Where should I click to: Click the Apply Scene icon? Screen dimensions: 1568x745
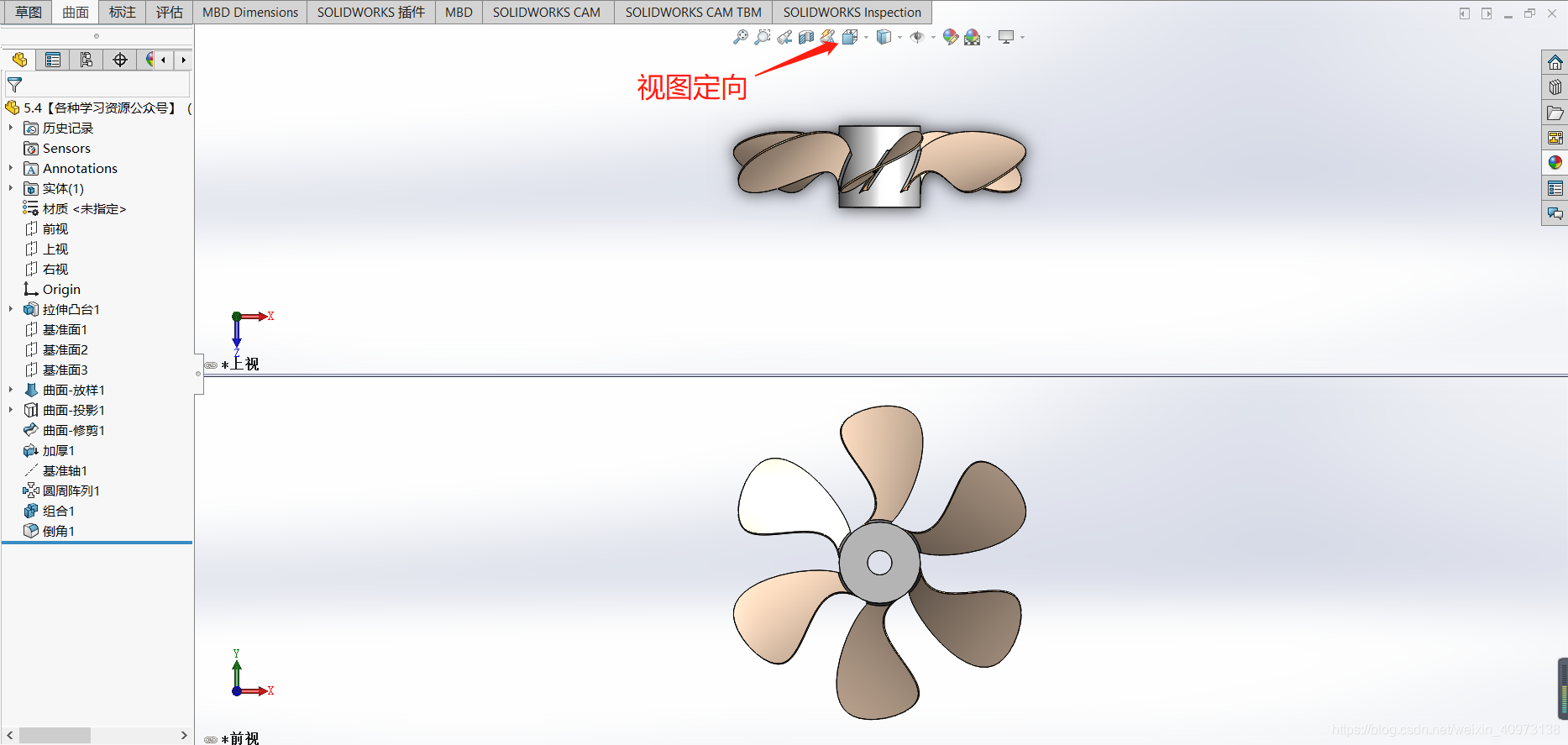973,37
